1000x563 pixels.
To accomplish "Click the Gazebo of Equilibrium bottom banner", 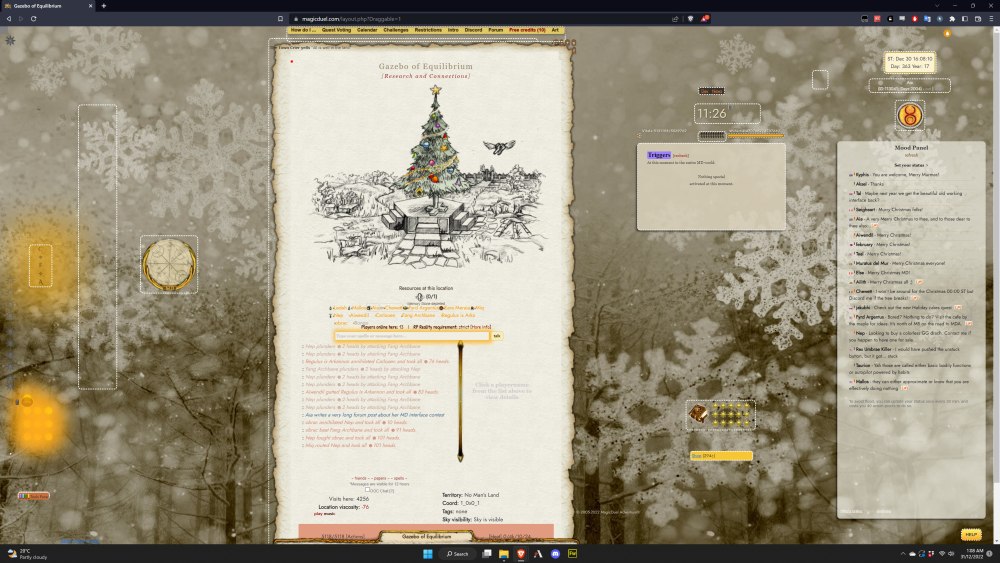I will [426, 536].
